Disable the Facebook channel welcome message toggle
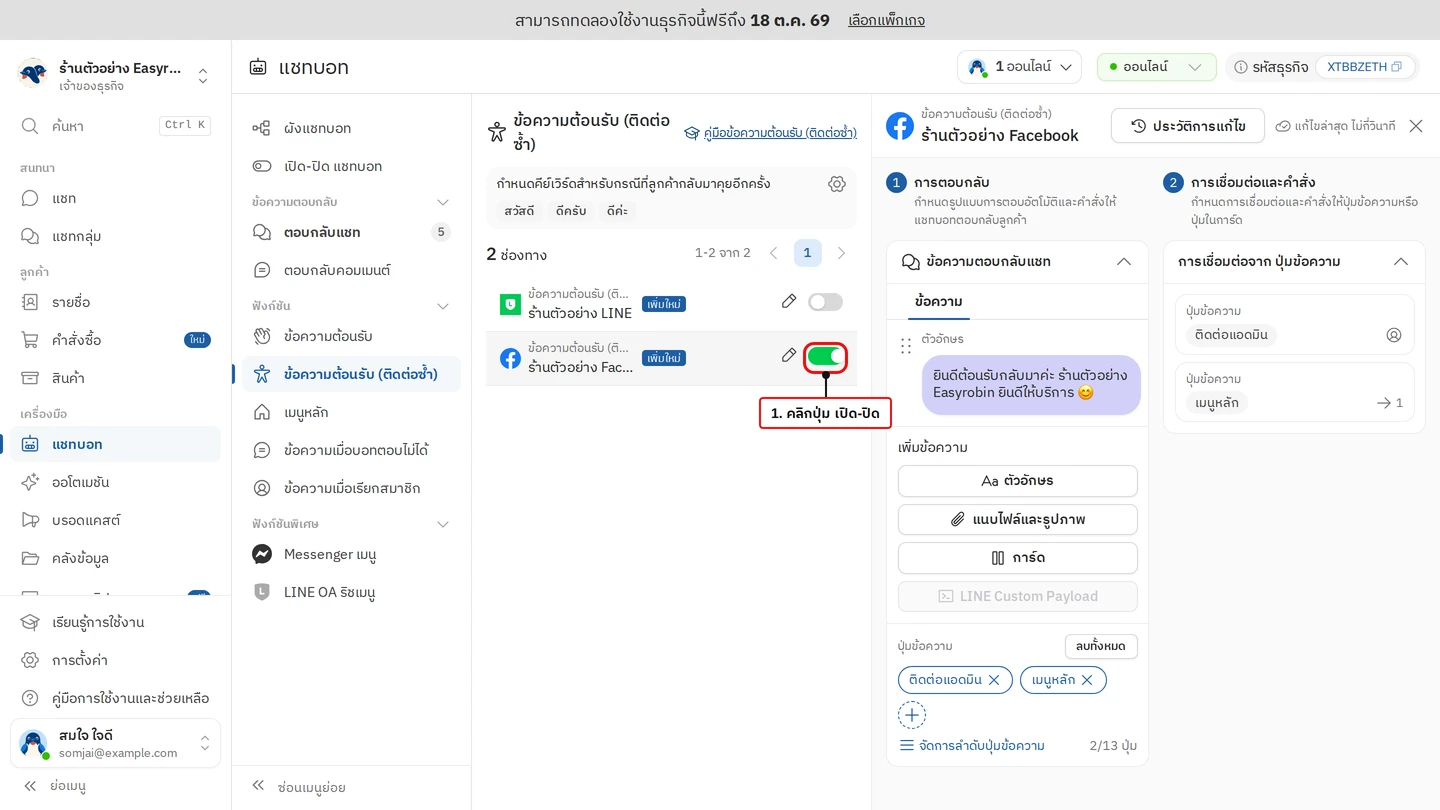Screen dimensions: 1440x810 point(825,356)
